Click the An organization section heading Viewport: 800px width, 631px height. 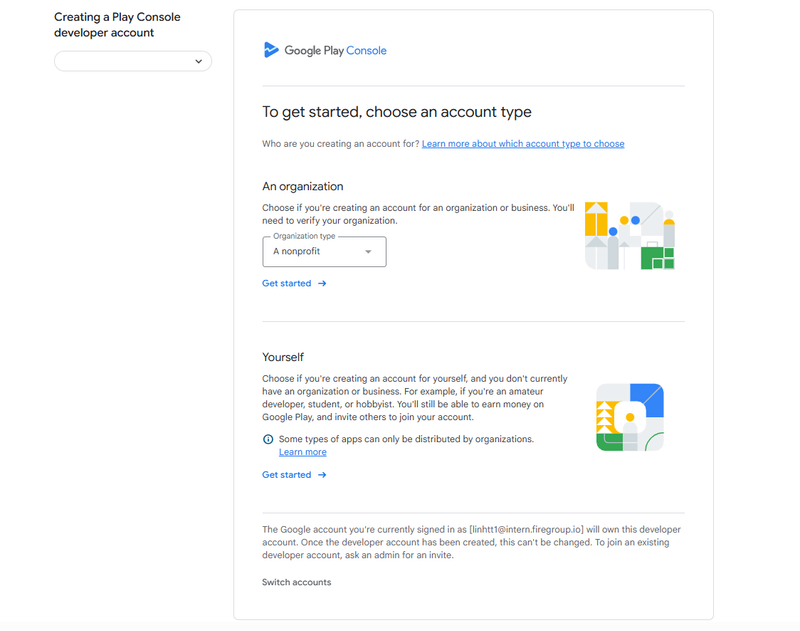[x=302, y=186]
